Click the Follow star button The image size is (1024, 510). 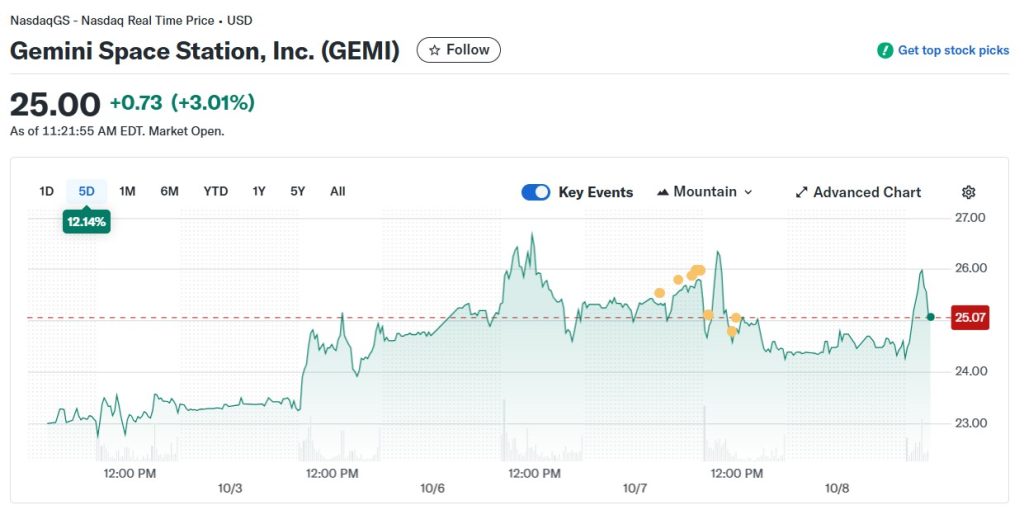(x=458, y=50)
